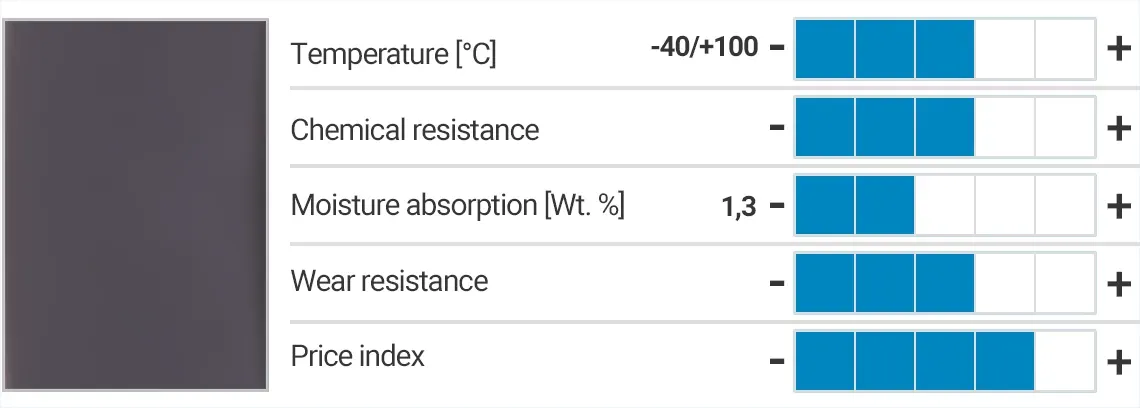
Task: Click the plus icon for Temperature
Action: (1119, 48)
